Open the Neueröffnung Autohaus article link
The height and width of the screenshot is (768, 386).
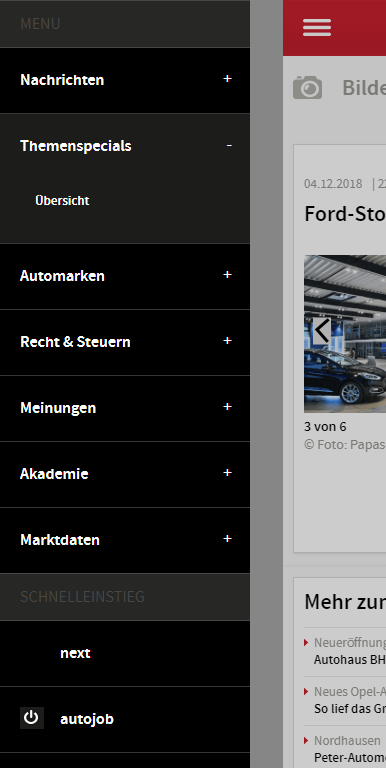point(349,651)
